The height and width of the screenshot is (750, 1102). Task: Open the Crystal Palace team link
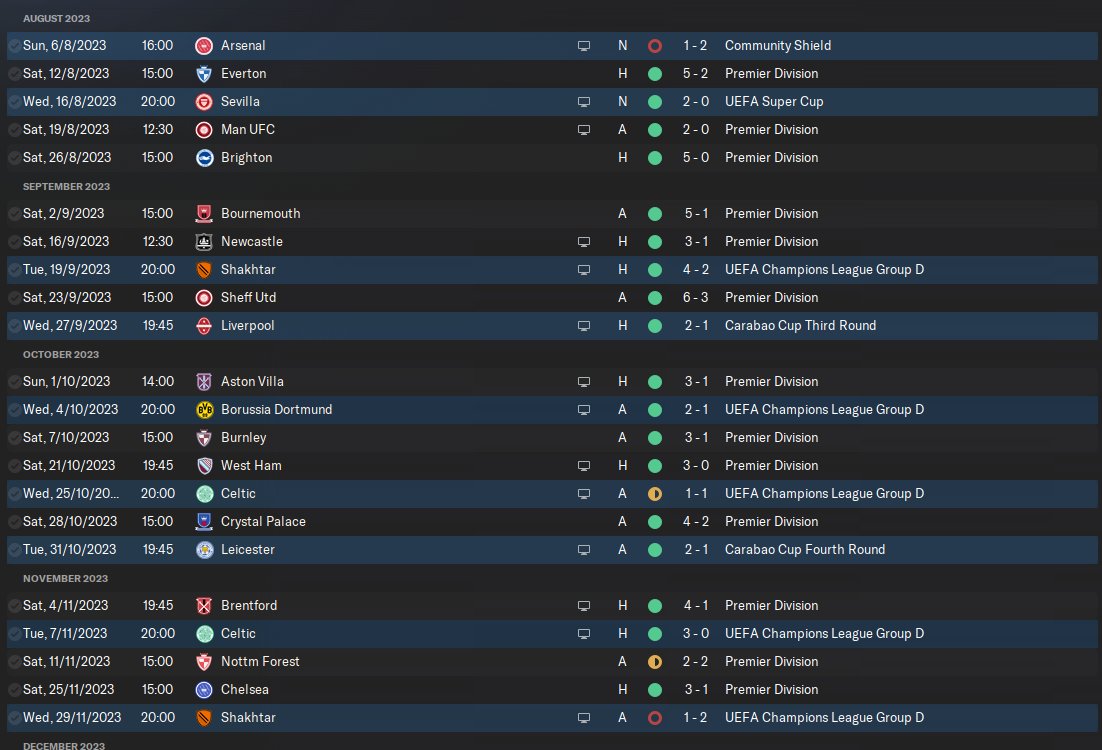pos(263,522)
